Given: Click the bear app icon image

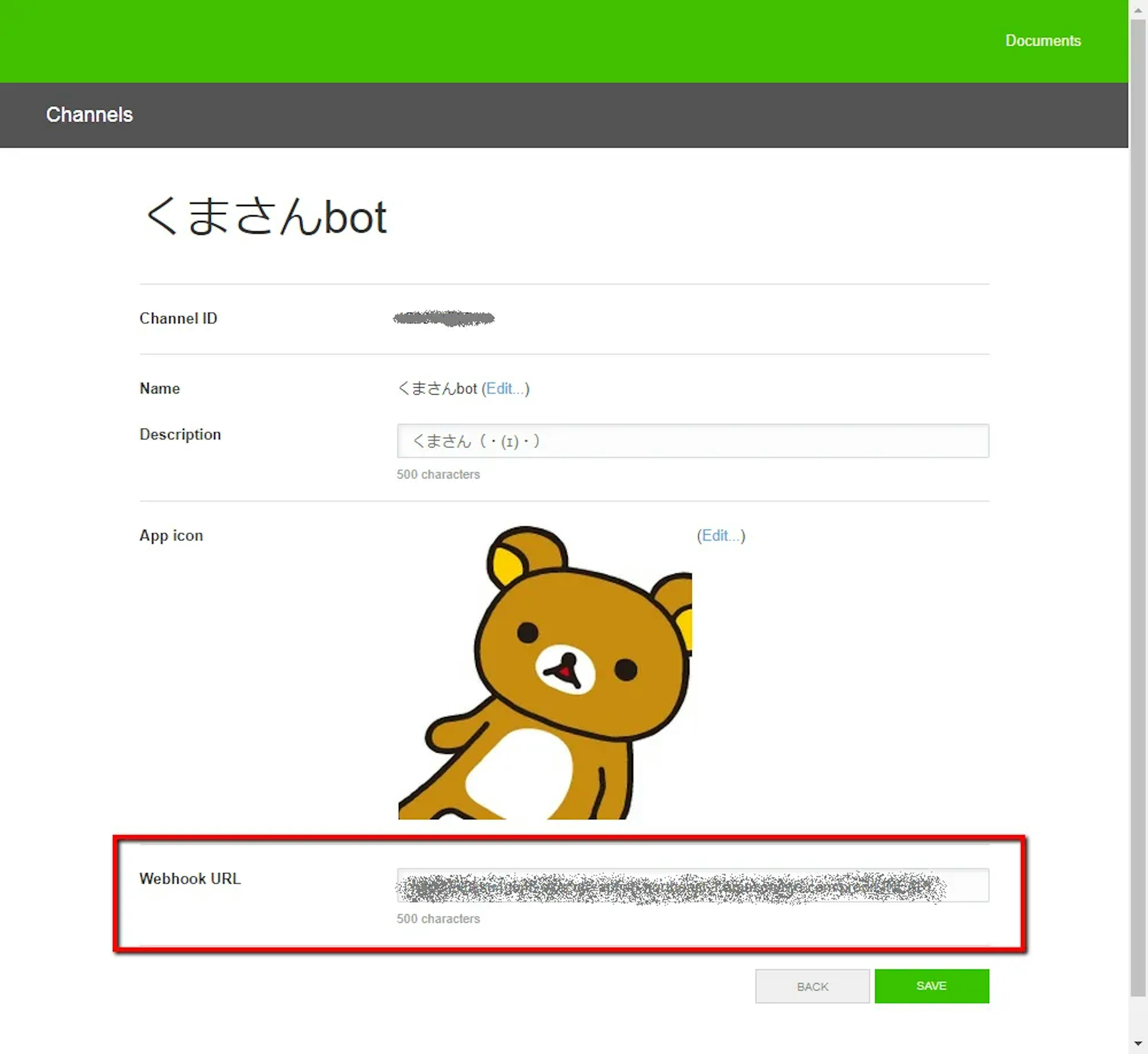Looking at the screenshot, I should 545,673.
